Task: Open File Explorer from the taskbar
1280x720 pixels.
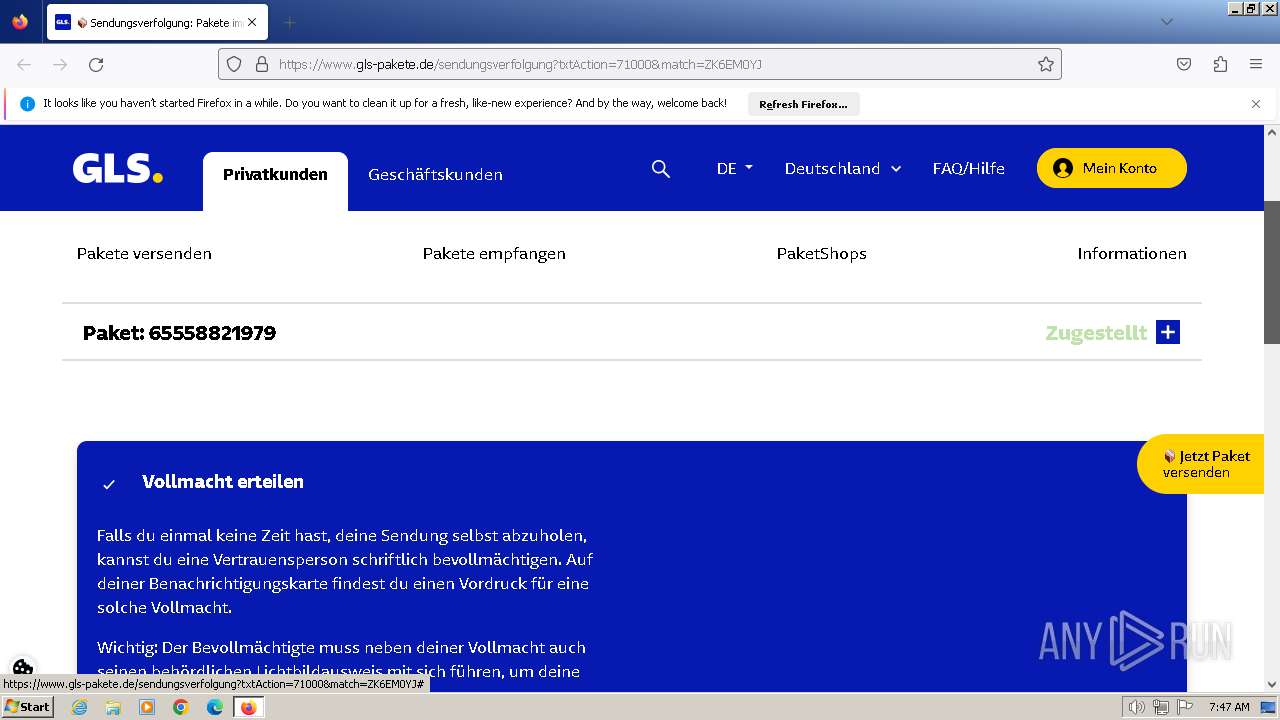Action: (113, 707)
